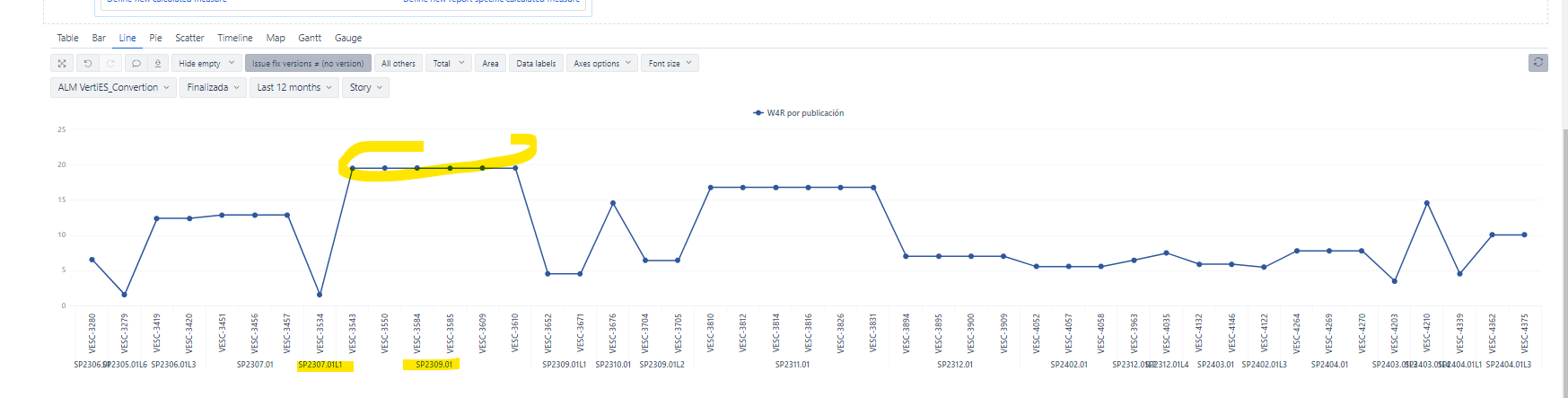Change the Last 12 months time filter
1568x398 pixels.
[294, 87]
